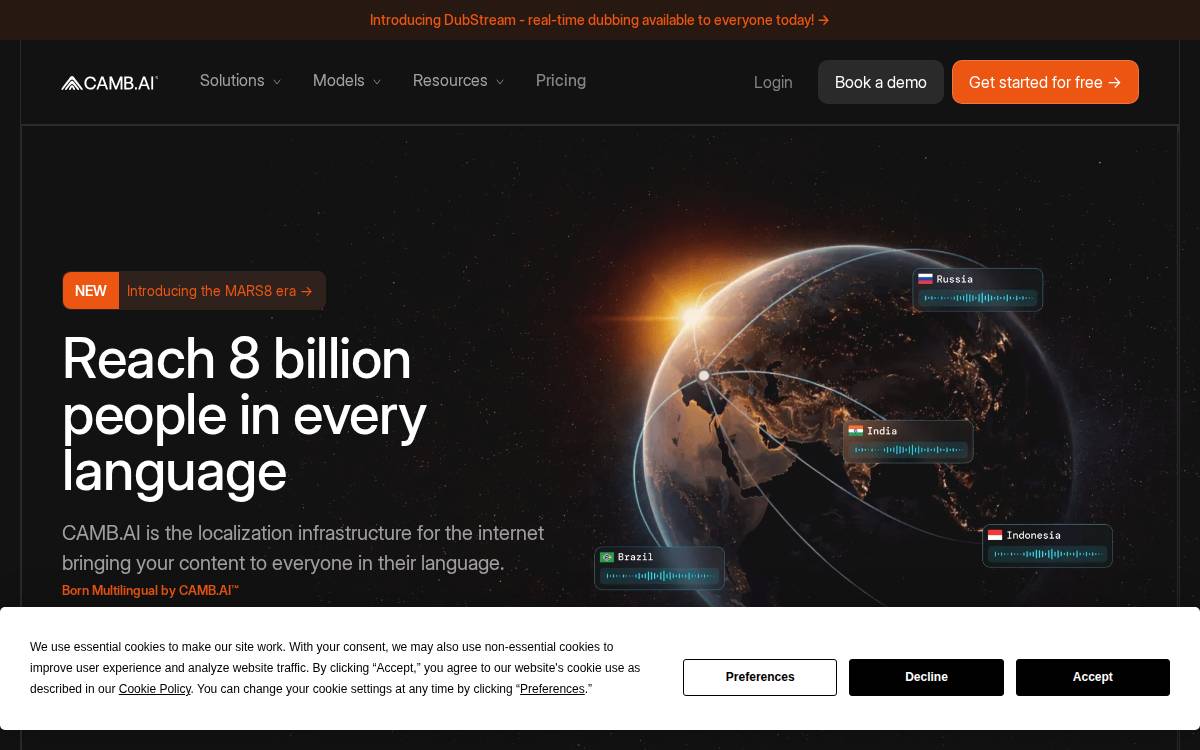
Task: Click Get started for free button
Action: (x=1045, y=82)
